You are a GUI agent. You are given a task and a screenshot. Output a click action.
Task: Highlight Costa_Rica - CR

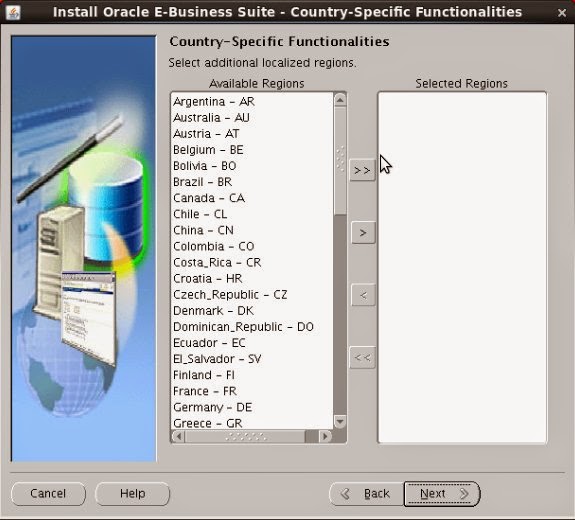click(217, 263)
